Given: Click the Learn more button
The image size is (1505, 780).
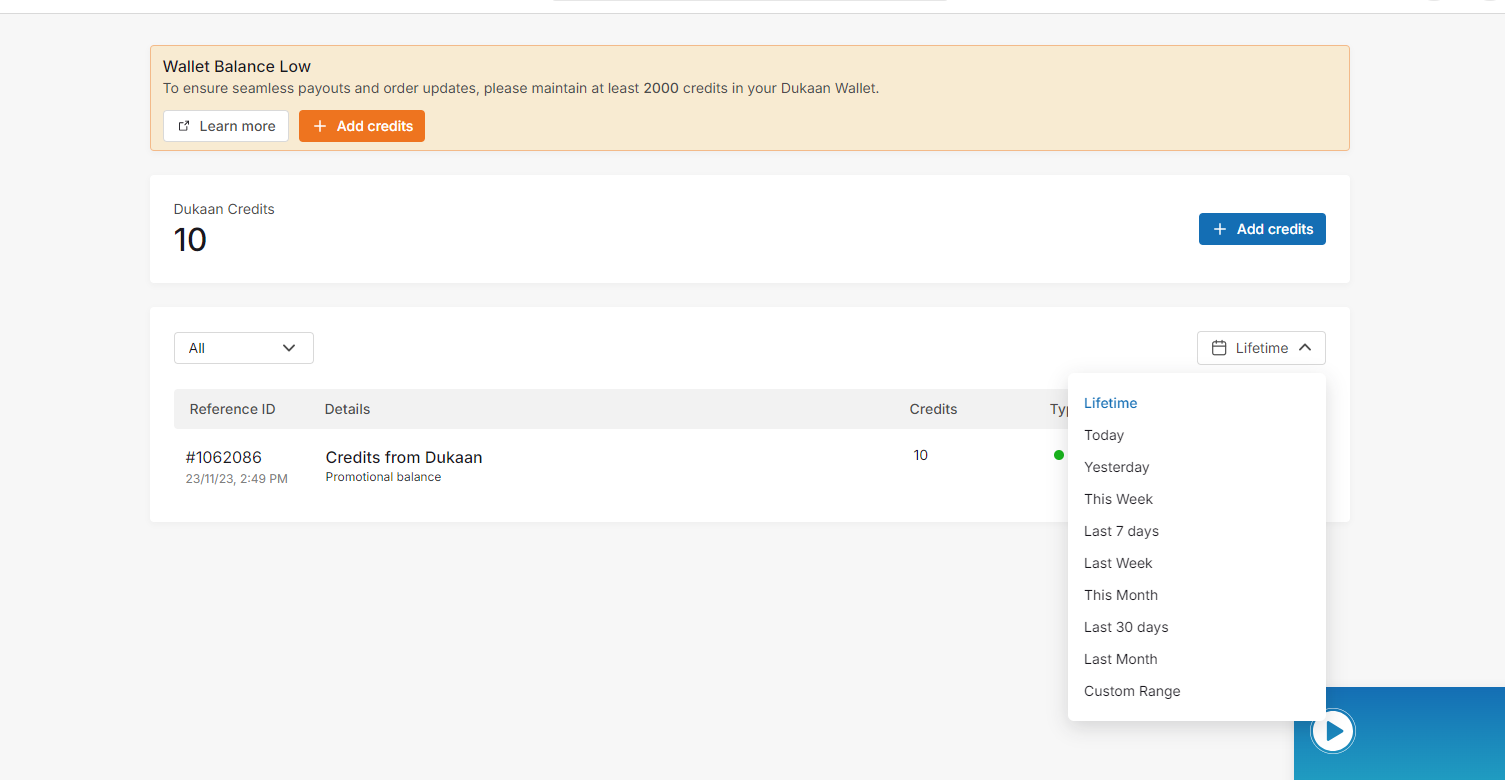Looking at the screenshot, I should pyautogui.click(x=226, y=126).
